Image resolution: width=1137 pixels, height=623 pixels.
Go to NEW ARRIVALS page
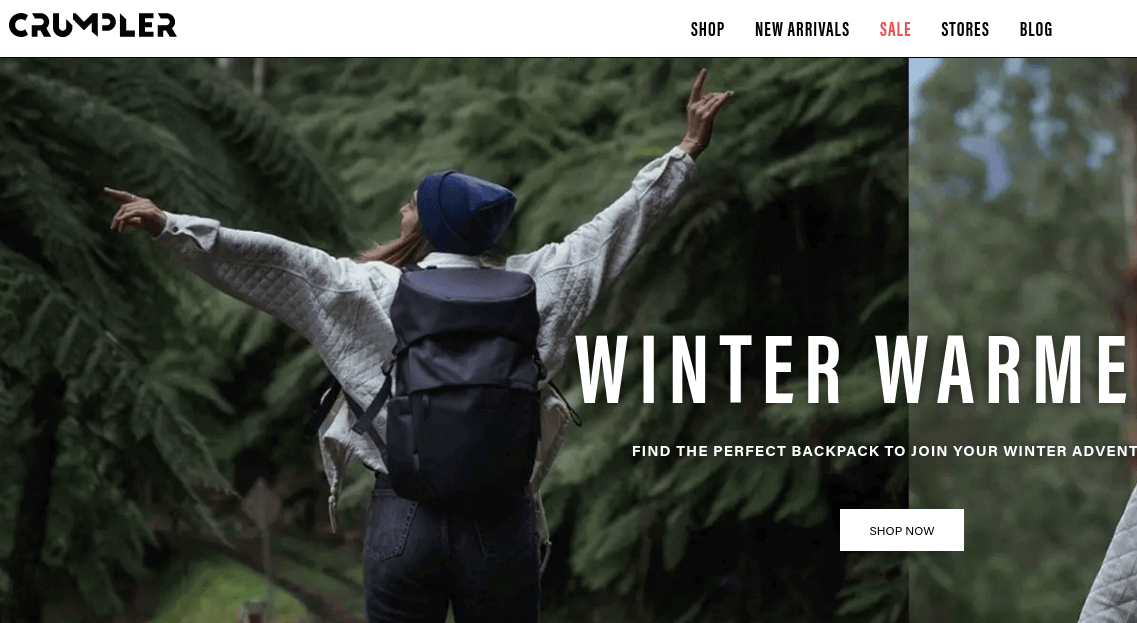pyautogui.click(x=802, y=30)
